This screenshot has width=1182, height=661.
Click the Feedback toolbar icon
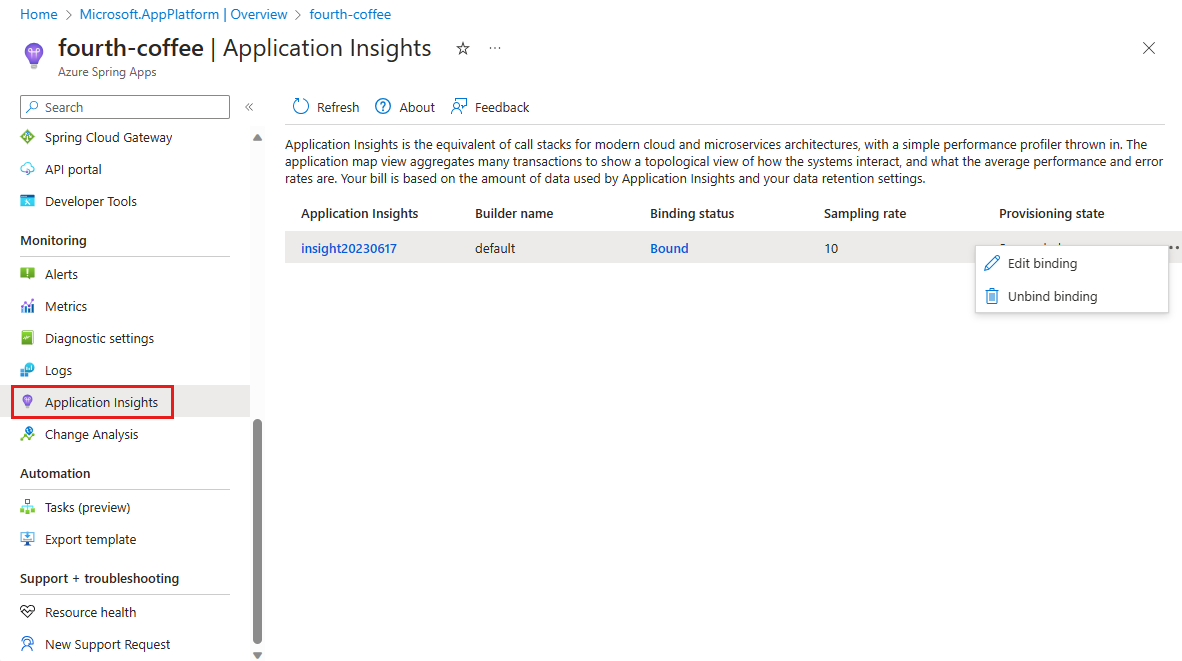[459, 107]
